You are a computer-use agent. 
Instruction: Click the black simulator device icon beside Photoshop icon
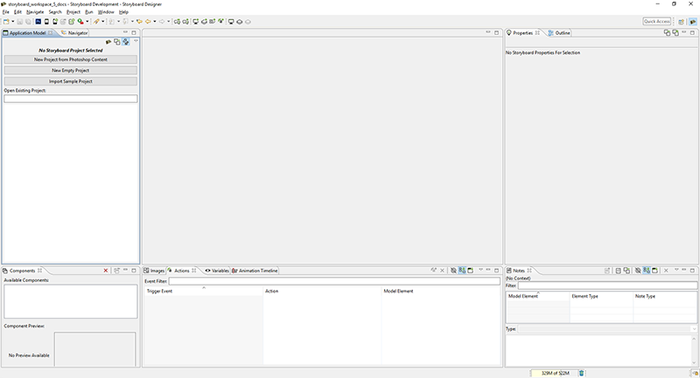[46, 21]
